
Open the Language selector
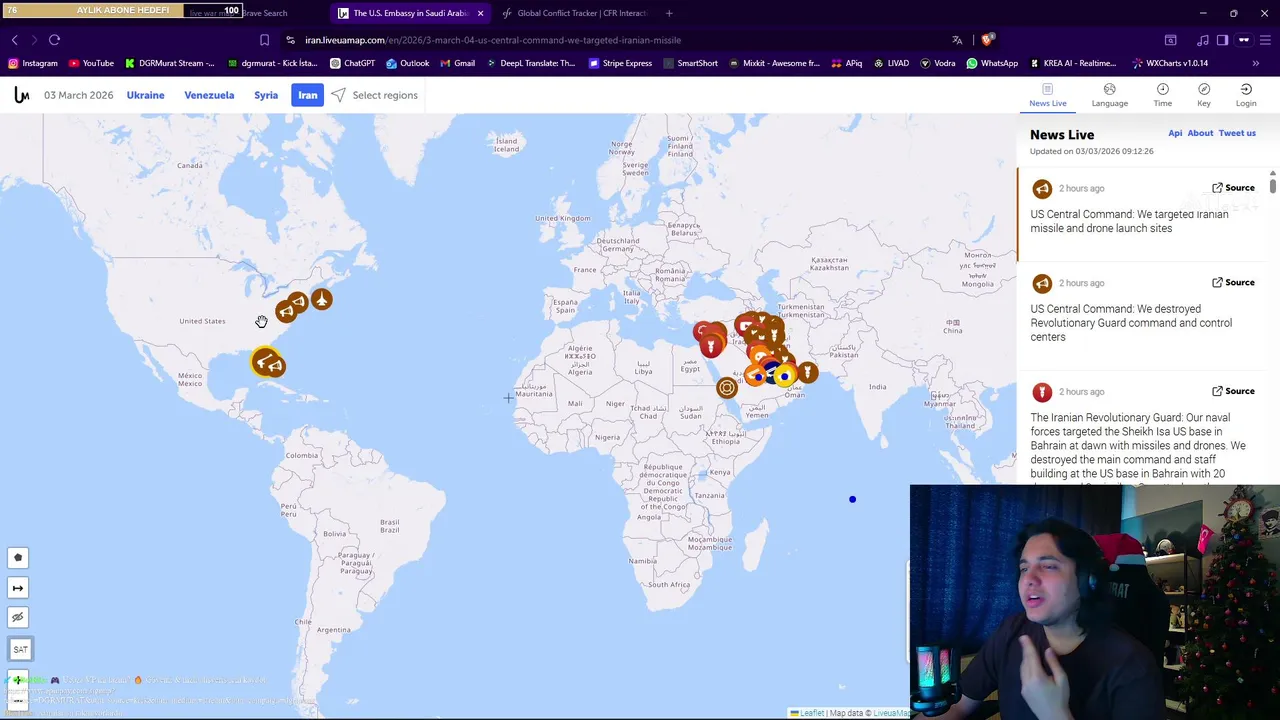click(x=1109, y=95)
